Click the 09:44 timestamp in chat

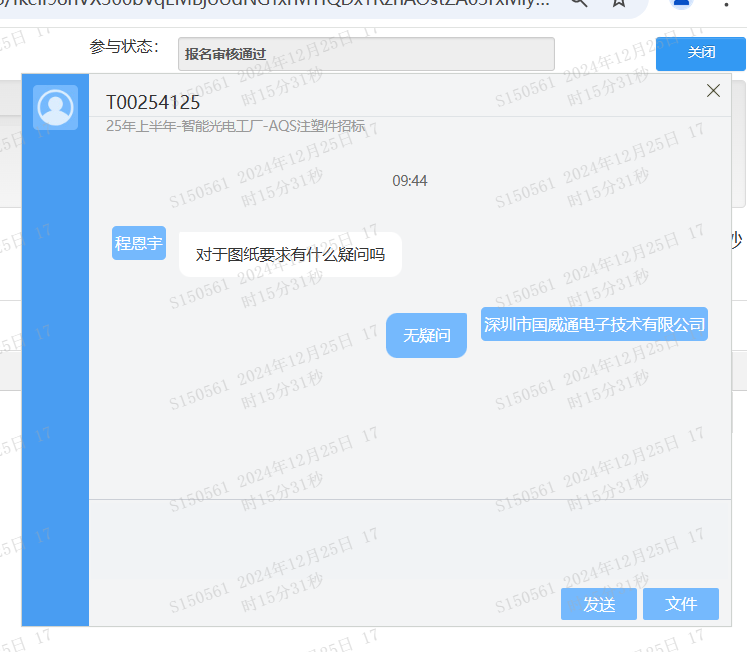tap(410, 181)
